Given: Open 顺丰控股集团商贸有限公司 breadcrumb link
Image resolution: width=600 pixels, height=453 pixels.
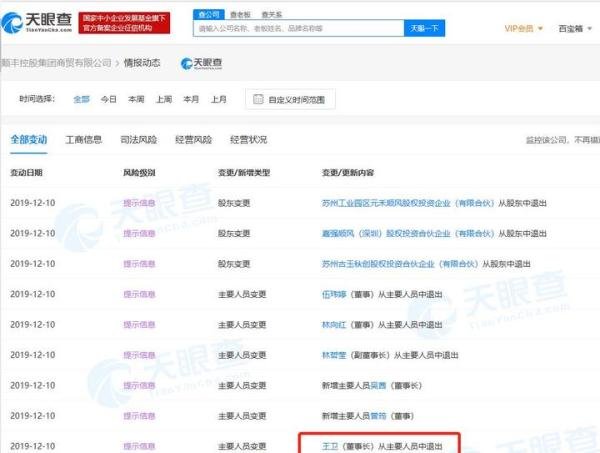Looking at the screenshot, I should pos(56,63).
